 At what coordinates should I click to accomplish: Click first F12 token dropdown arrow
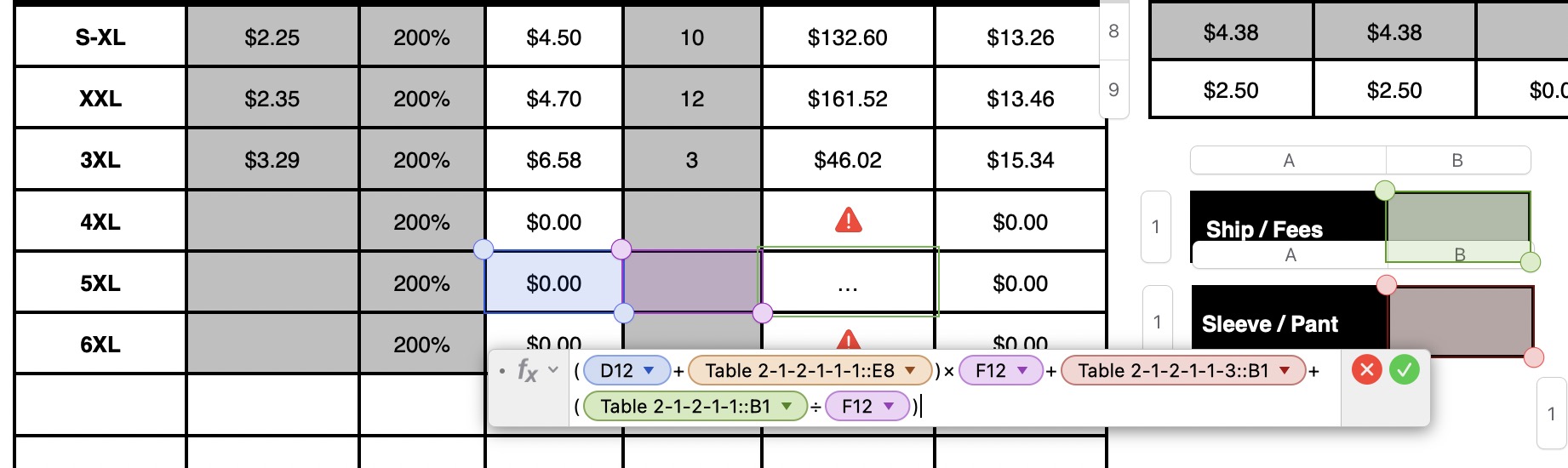pyautogui.click(x=1023, y=371)
